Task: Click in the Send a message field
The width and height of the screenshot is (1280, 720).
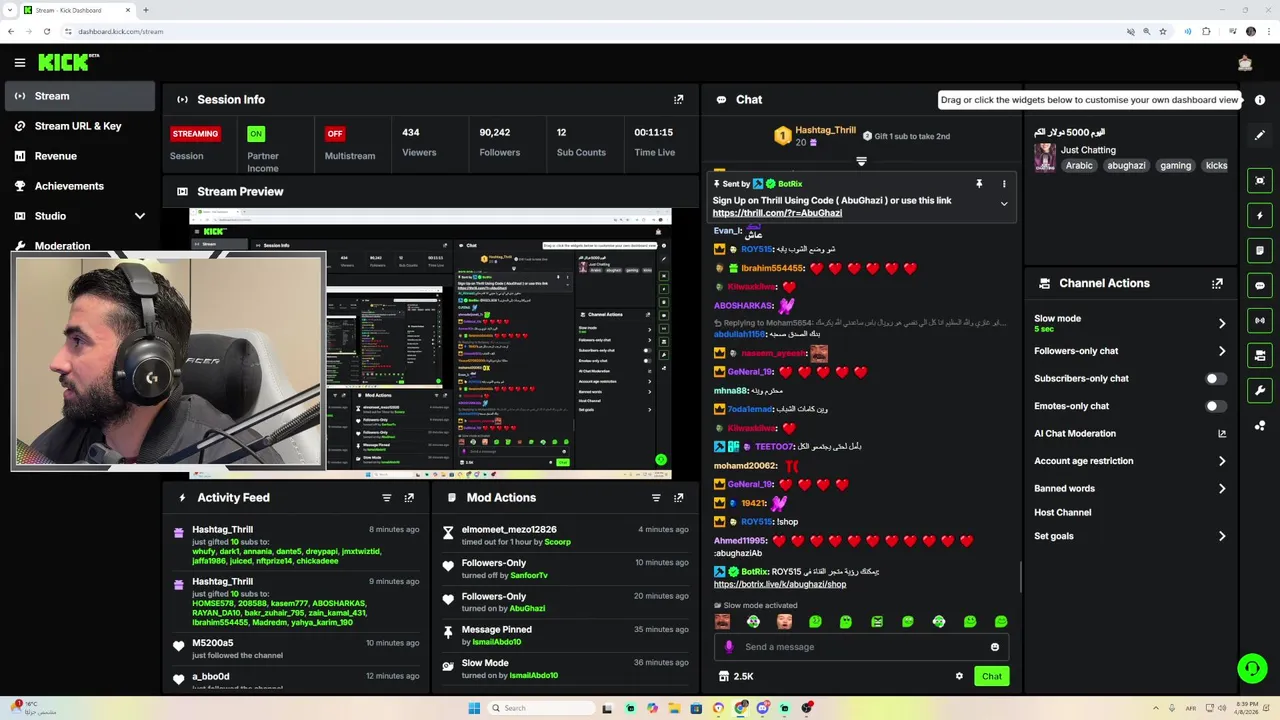Action: (x=862, y=647)
